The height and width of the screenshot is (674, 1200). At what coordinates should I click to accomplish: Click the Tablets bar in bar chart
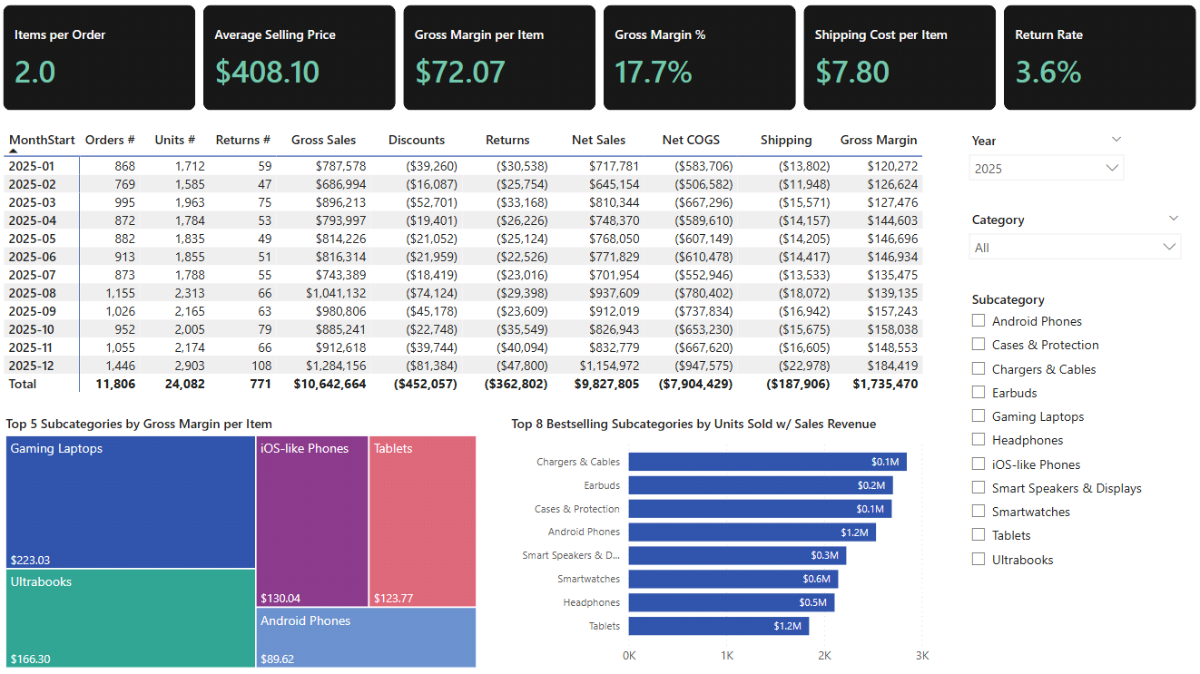[718, 626]
